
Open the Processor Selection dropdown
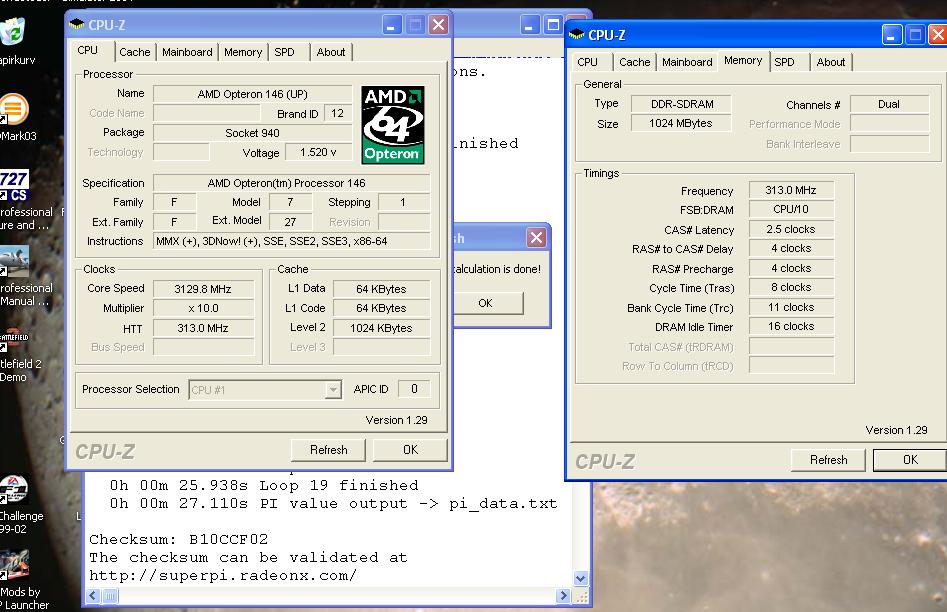tap(333, 390)
